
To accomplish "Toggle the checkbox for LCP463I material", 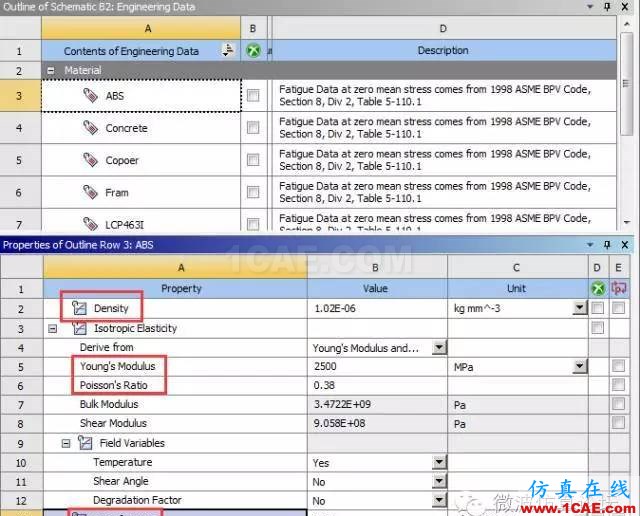I will 253,224.
